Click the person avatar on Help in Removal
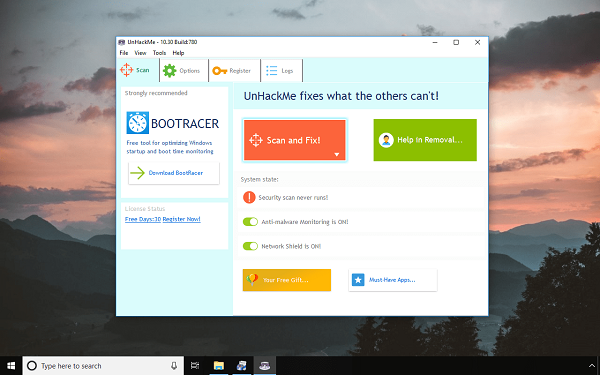The image size is (600, 375). pyautogui.click(x=386, y=140)
